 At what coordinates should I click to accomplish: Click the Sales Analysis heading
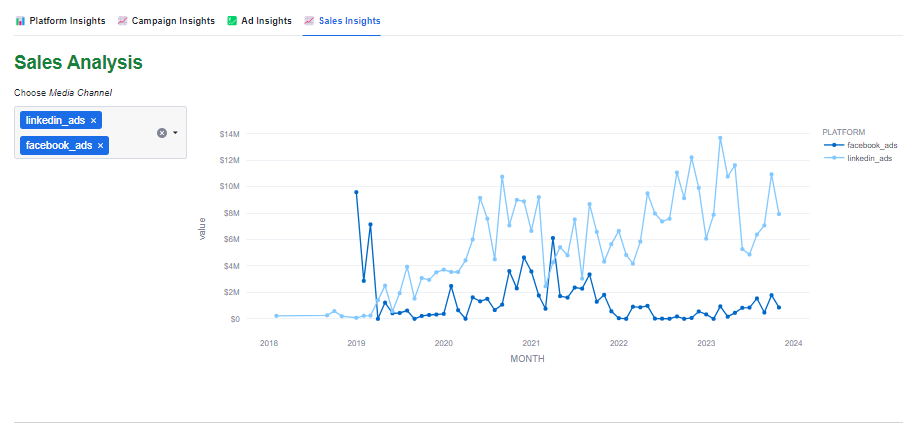pyautogui.click(x=78, y=62)
